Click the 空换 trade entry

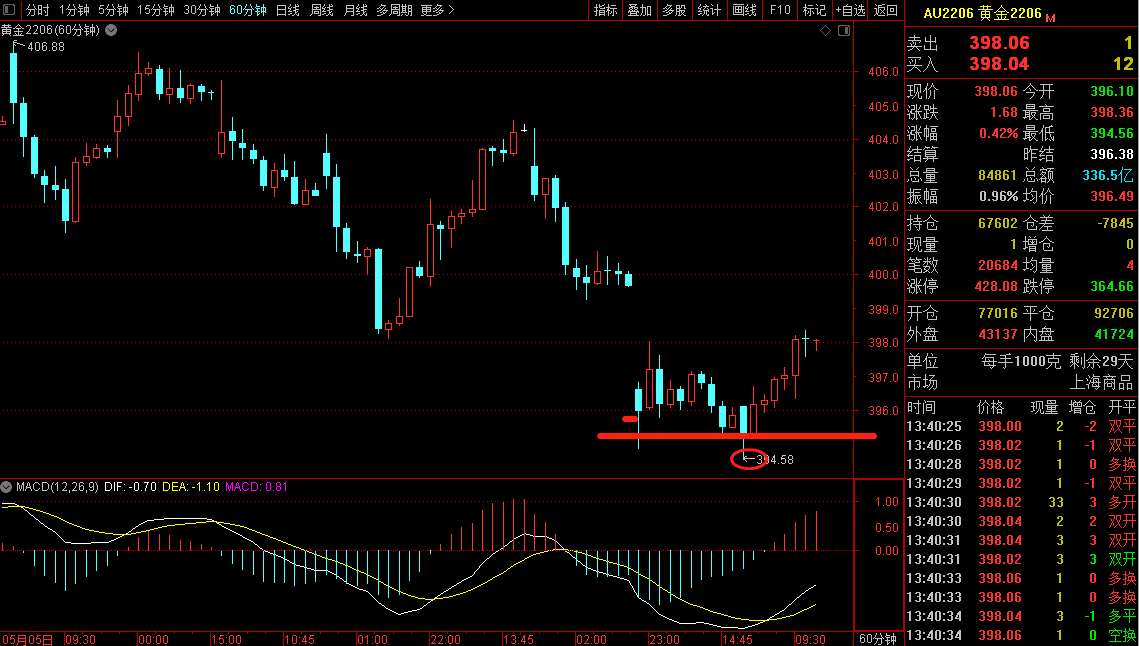pos(1122,636)
